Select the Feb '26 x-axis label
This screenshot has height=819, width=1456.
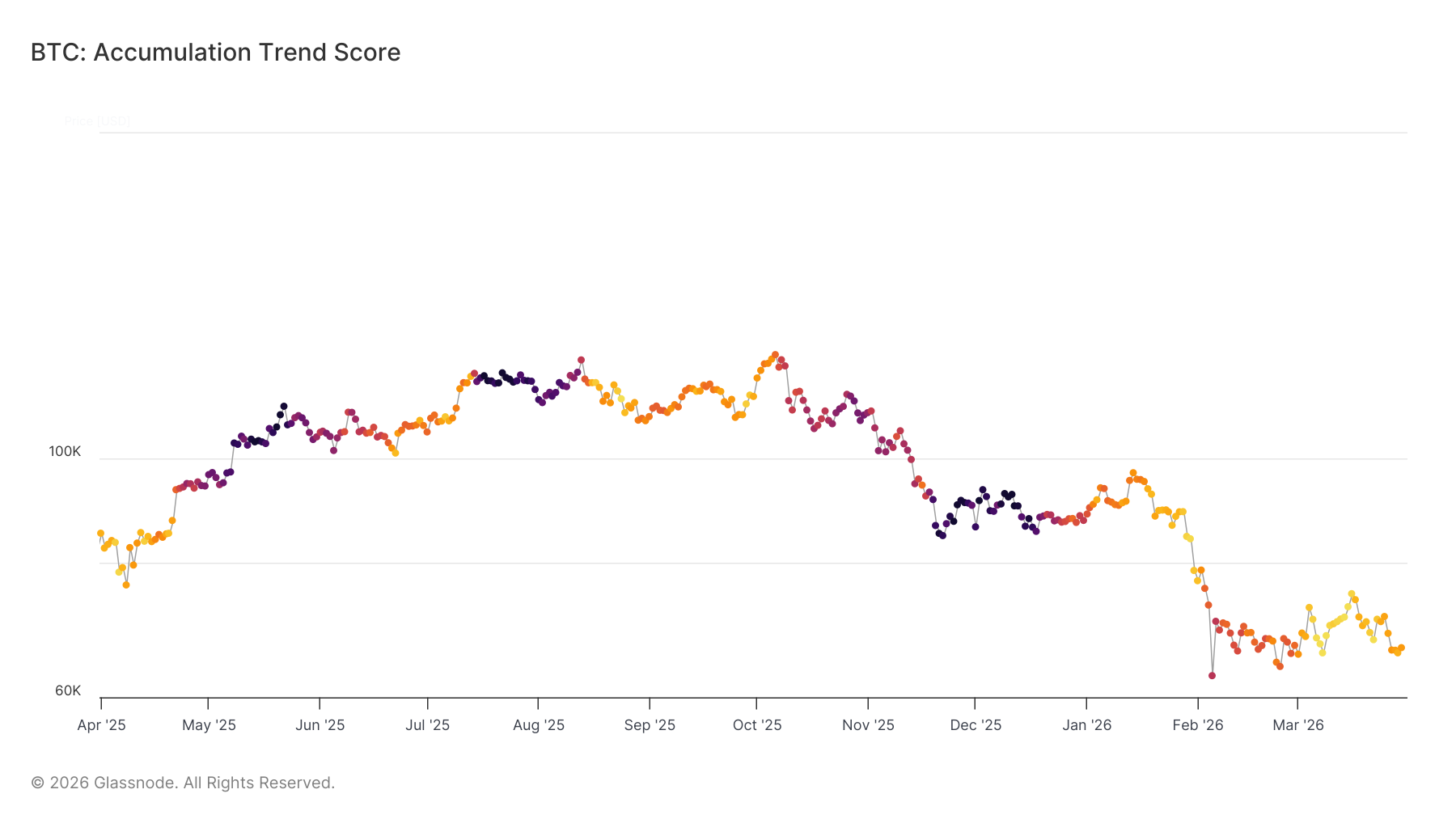click(1198, 725)
